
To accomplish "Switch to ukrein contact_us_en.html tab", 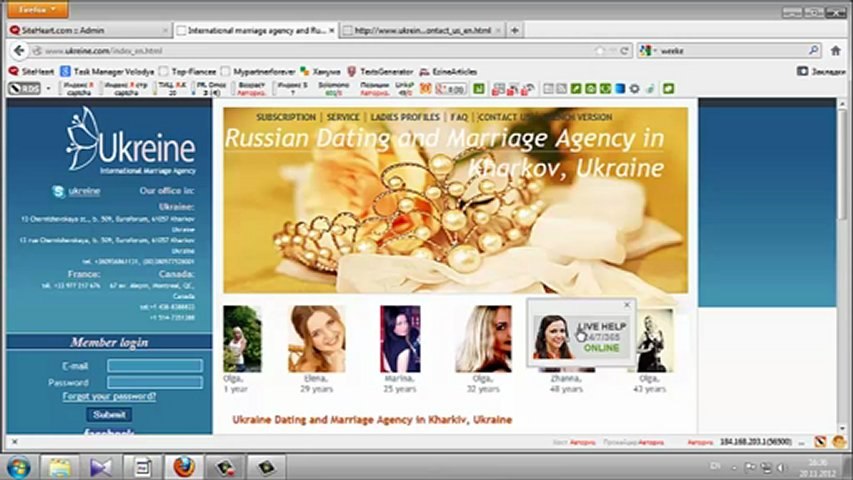I will click(422, 30).
